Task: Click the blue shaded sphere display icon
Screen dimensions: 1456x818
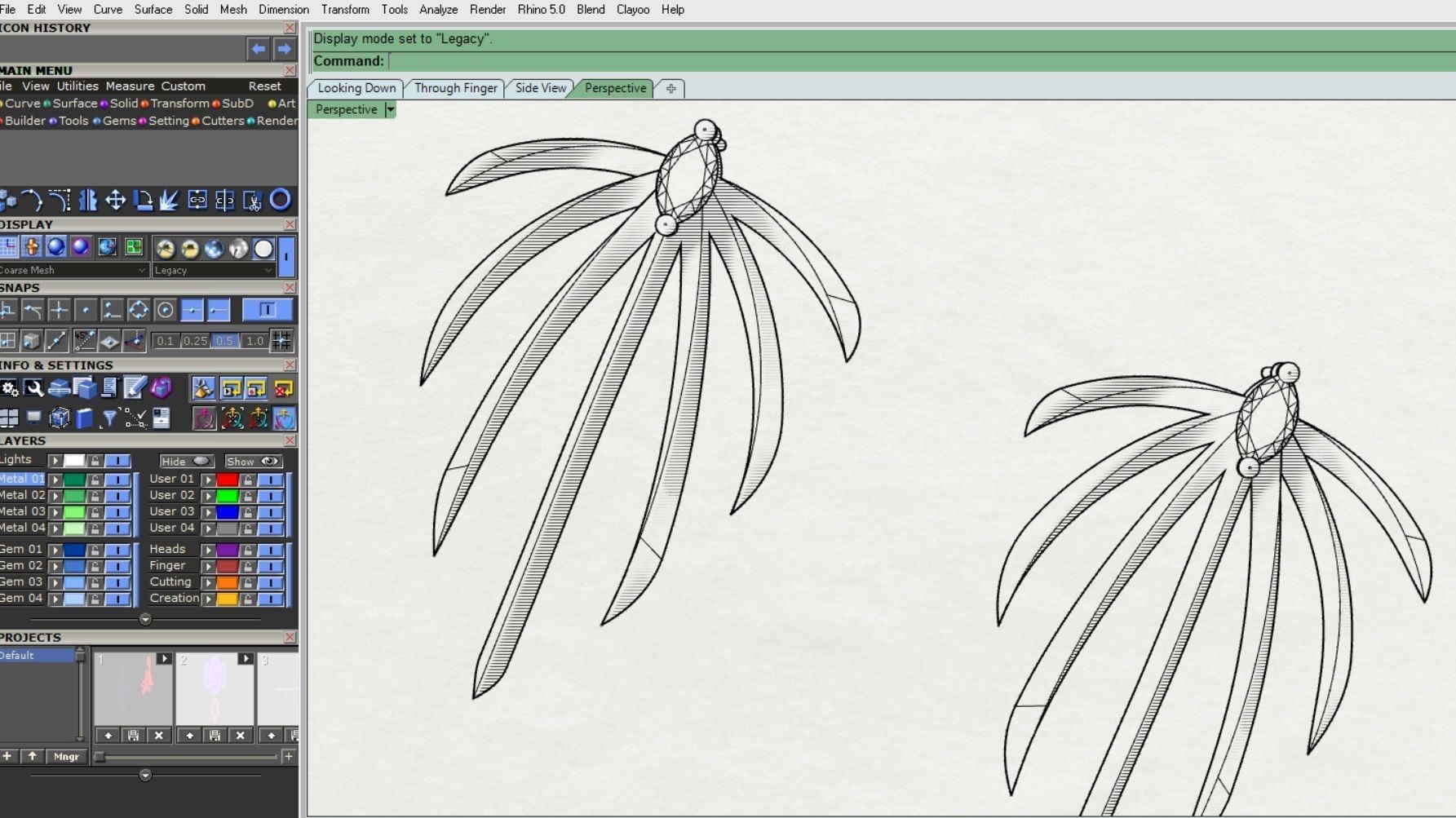Action: [x=56, y=247]
